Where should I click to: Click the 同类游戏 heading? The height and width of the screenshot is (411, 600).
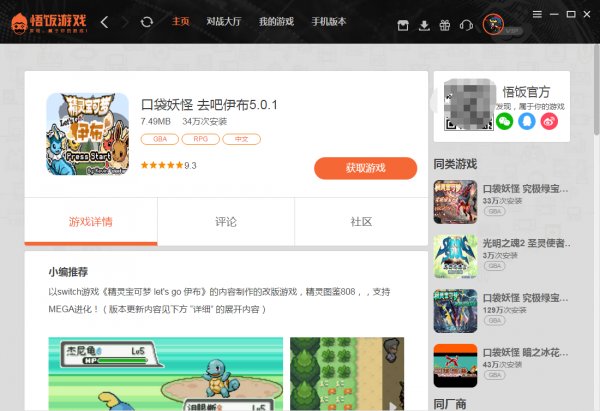click(x=455, y=164)
